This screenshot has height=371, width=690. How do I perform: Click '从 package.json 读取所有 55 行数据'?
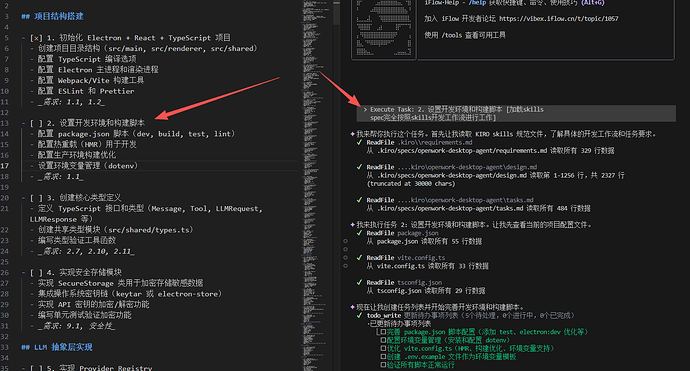[424, 242]
